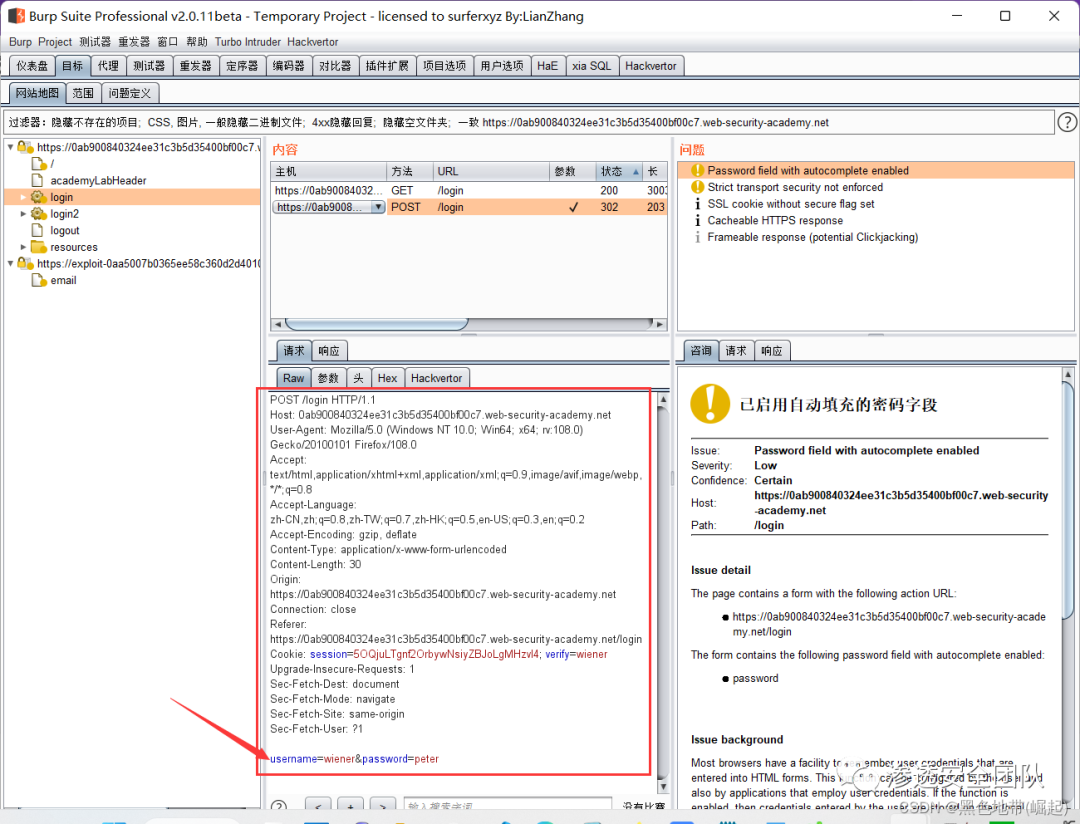
Task: Click the warning icon of Password field issue
Action: [697, 170]
